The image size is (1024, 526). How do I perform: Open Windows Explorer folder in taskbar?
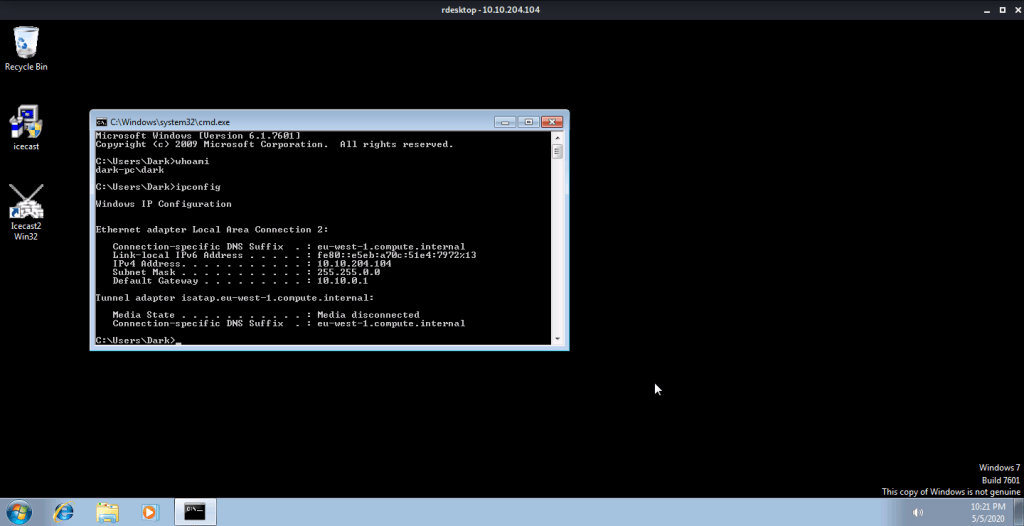[107, 512]
